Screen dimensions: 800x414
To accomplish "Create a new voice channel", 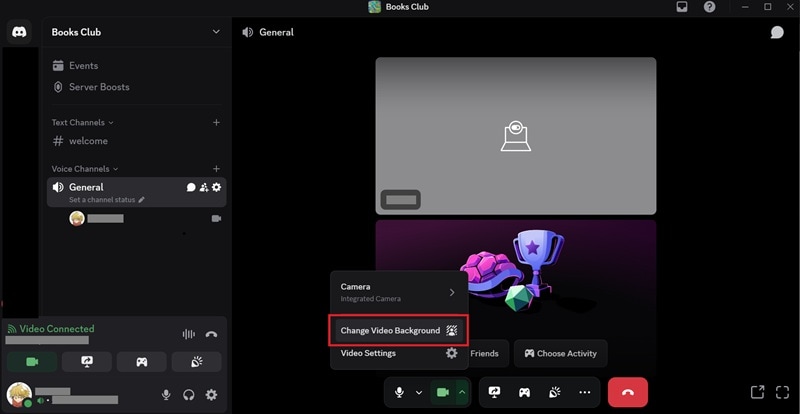I will point(216,169).
